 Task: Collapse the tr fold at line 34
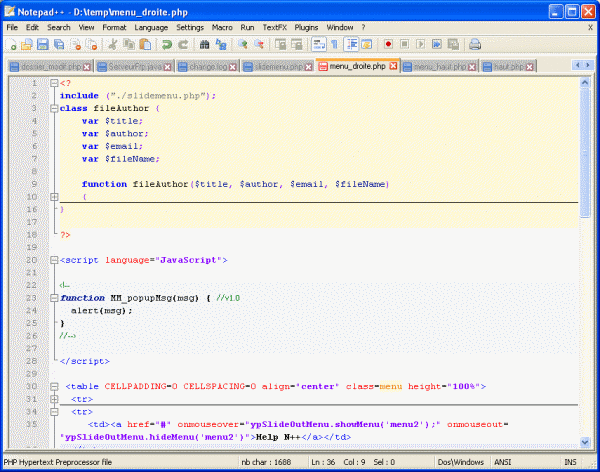[54, 412]
